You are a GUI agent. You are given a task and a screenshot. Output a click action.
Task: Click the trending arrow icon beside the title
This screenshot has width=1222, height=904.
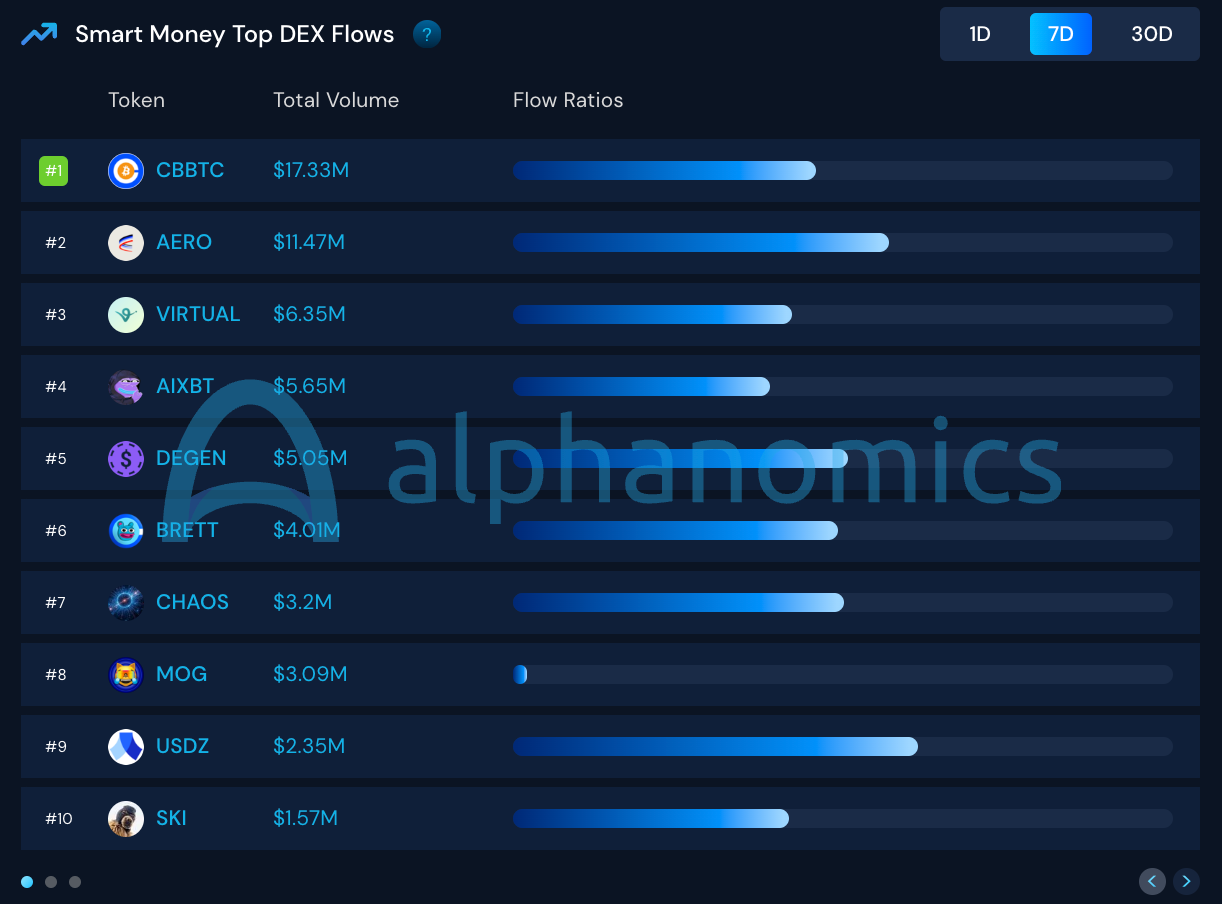coord(39,35)
